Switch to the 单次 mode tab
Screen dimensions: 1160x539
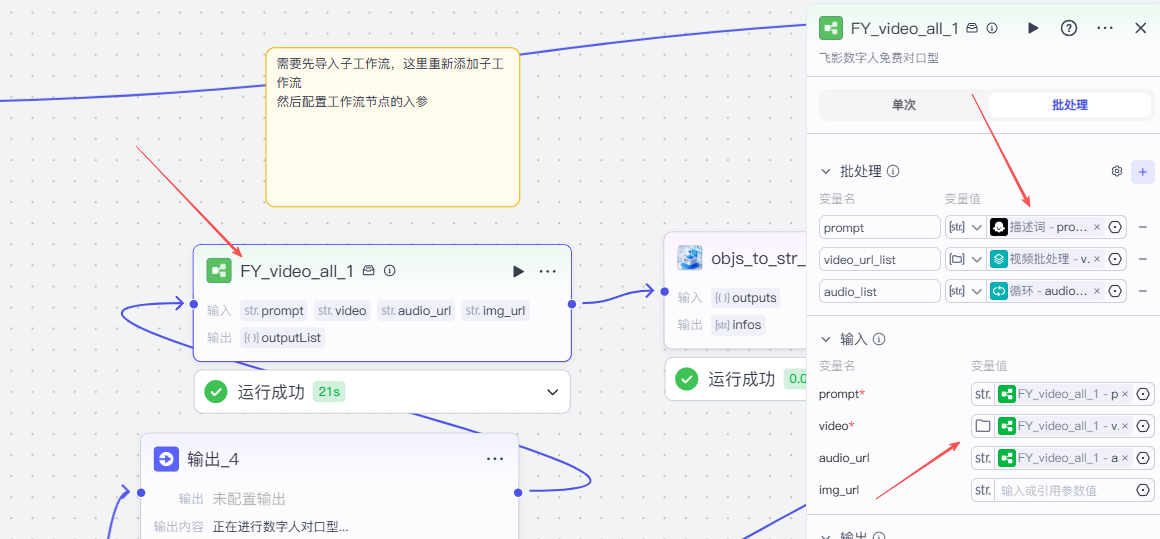903,105
